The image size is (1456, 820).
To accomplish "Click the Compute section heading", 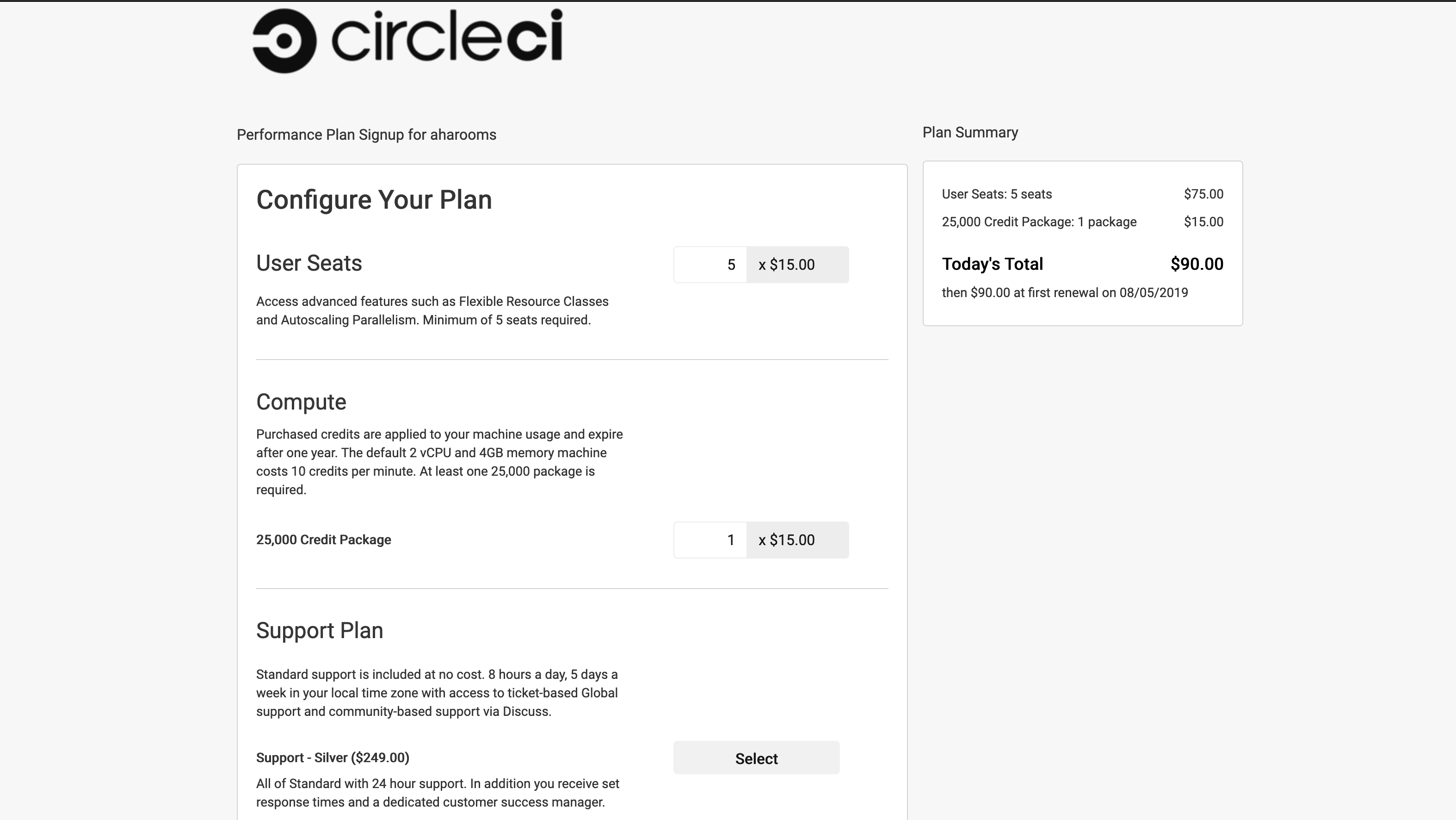I will click(301, 402).
